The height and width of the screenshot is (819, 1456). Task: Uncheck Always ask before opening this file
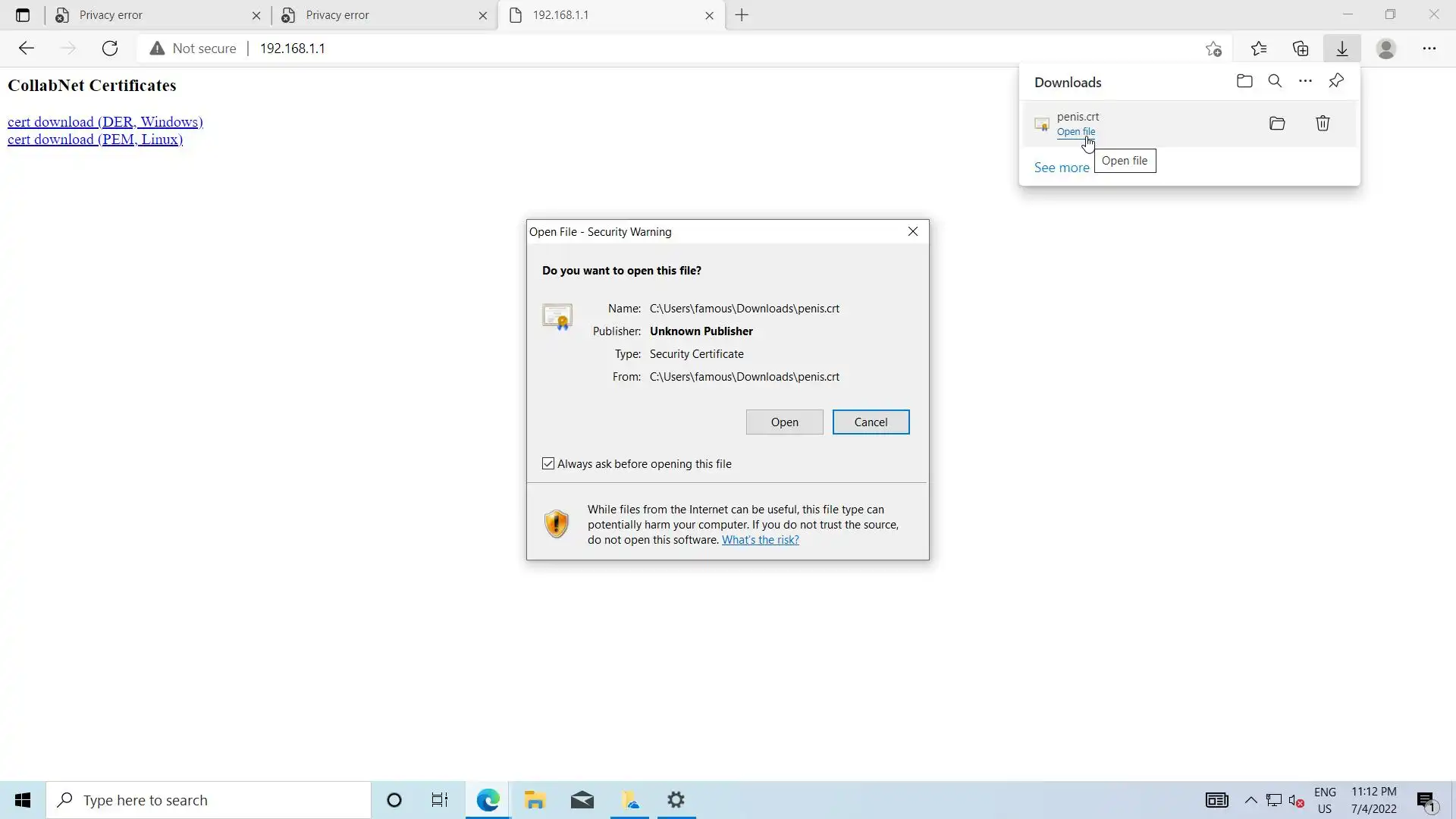coord(548,464)
